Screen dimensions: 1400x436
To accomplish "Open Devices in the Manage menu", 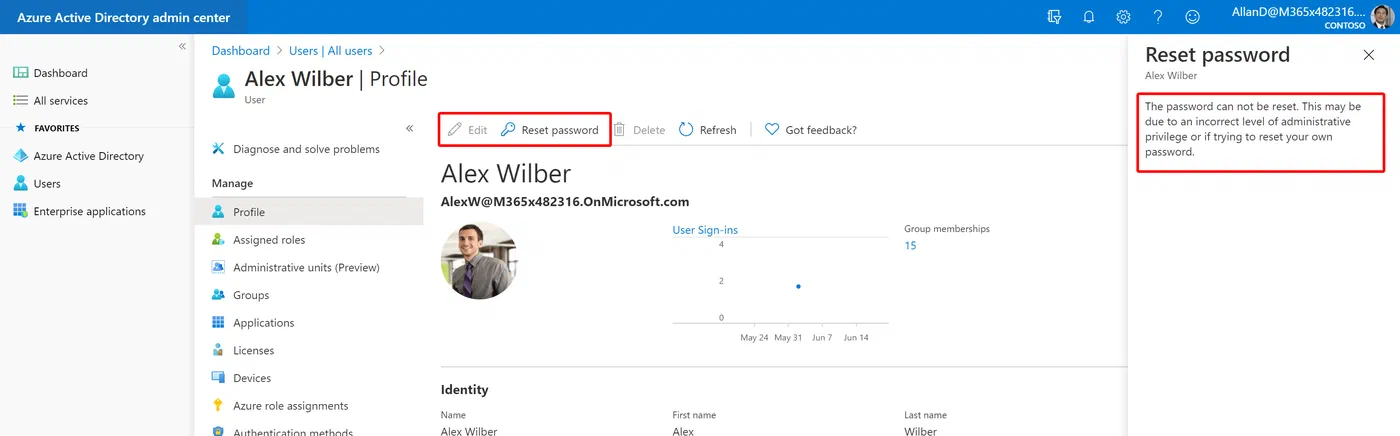I will click(252, 378).
